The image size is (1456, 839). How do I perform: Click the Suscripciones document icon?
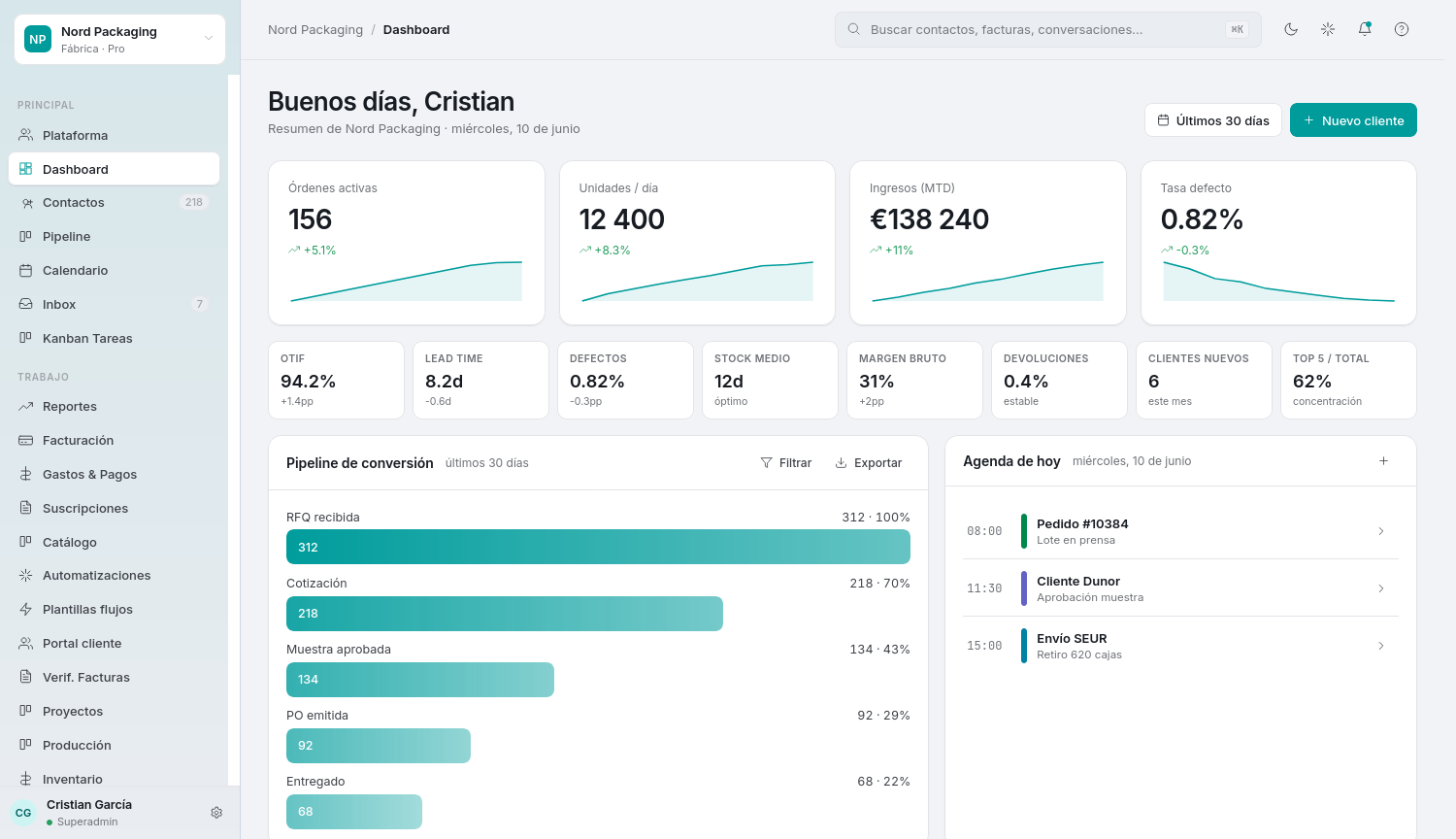point(26,508)
